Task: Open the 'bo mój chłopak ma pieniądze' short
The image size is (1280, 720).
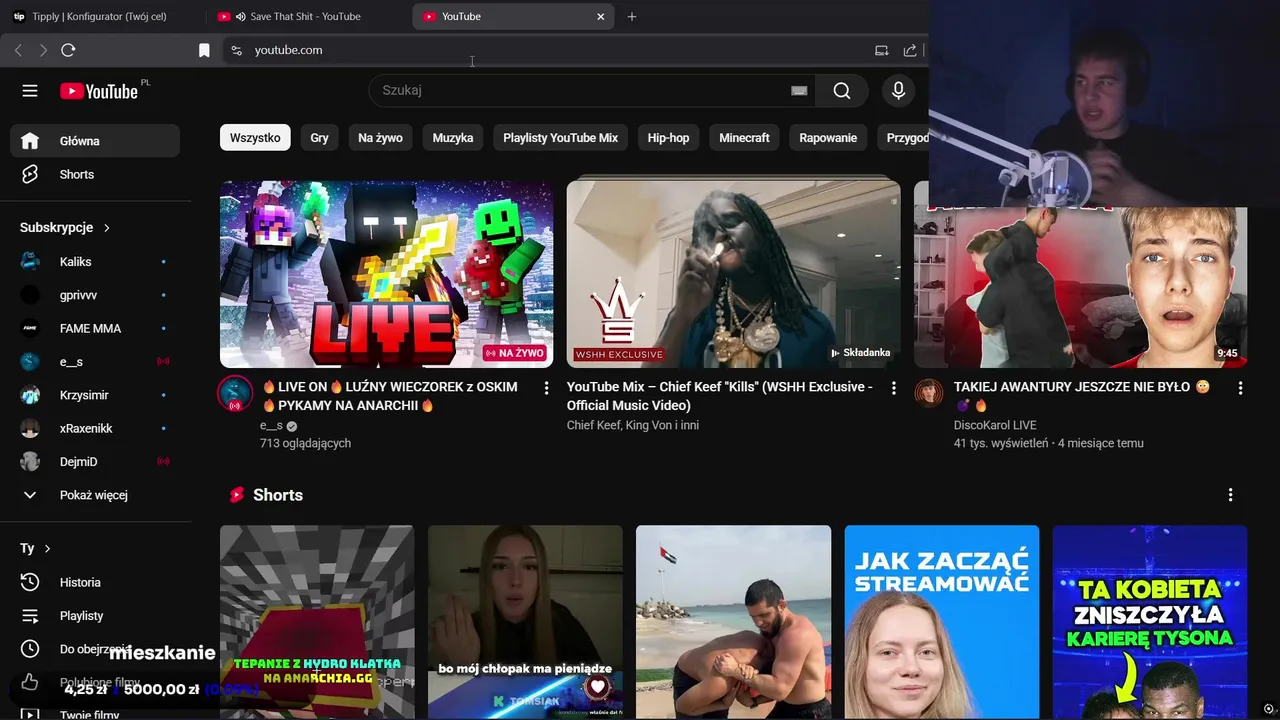Action: (x=525, y=622)
